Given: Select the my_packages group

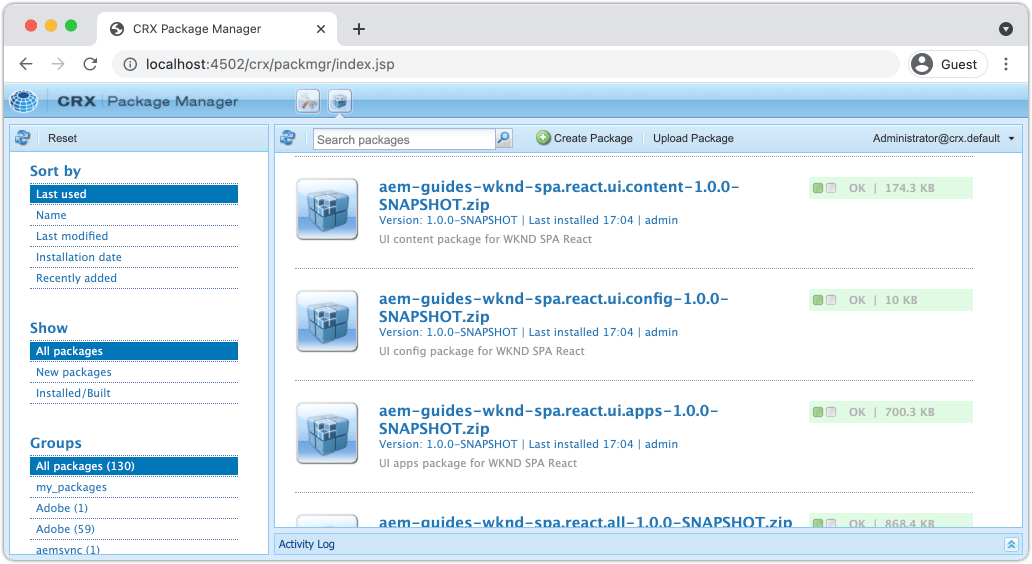Looking at the screenshot, I should (x=134, y=487).
